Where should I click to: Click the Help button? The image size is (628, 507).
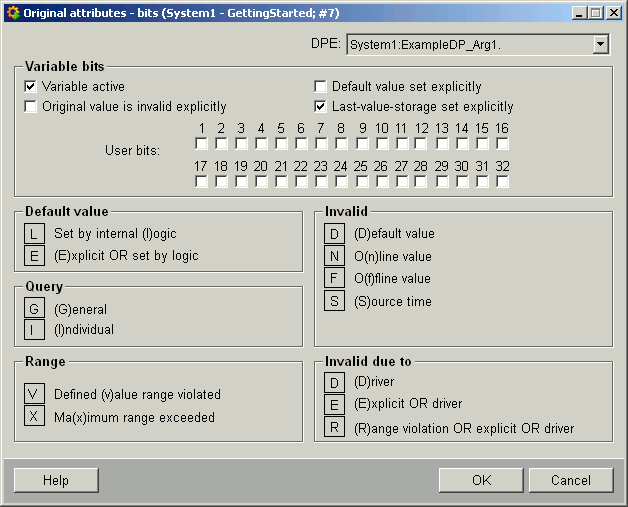(x=56, y=480)
